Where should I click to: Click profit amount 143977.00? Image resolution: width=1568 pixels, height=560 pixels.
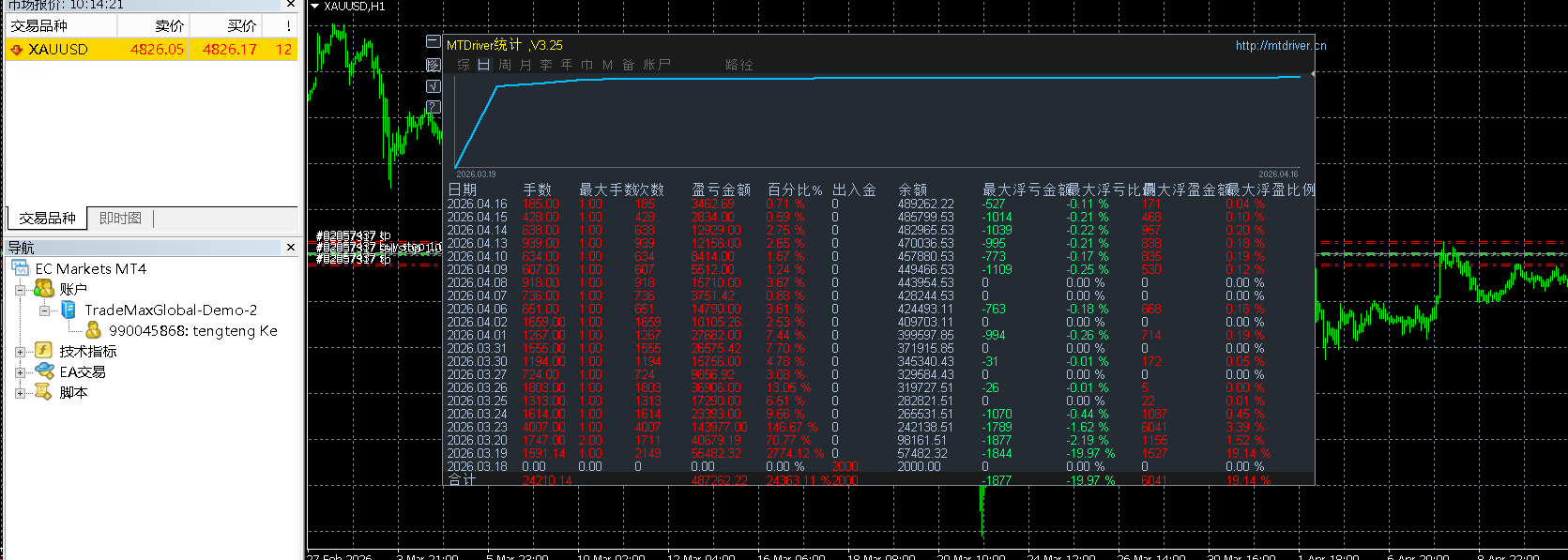coord(718,427)
